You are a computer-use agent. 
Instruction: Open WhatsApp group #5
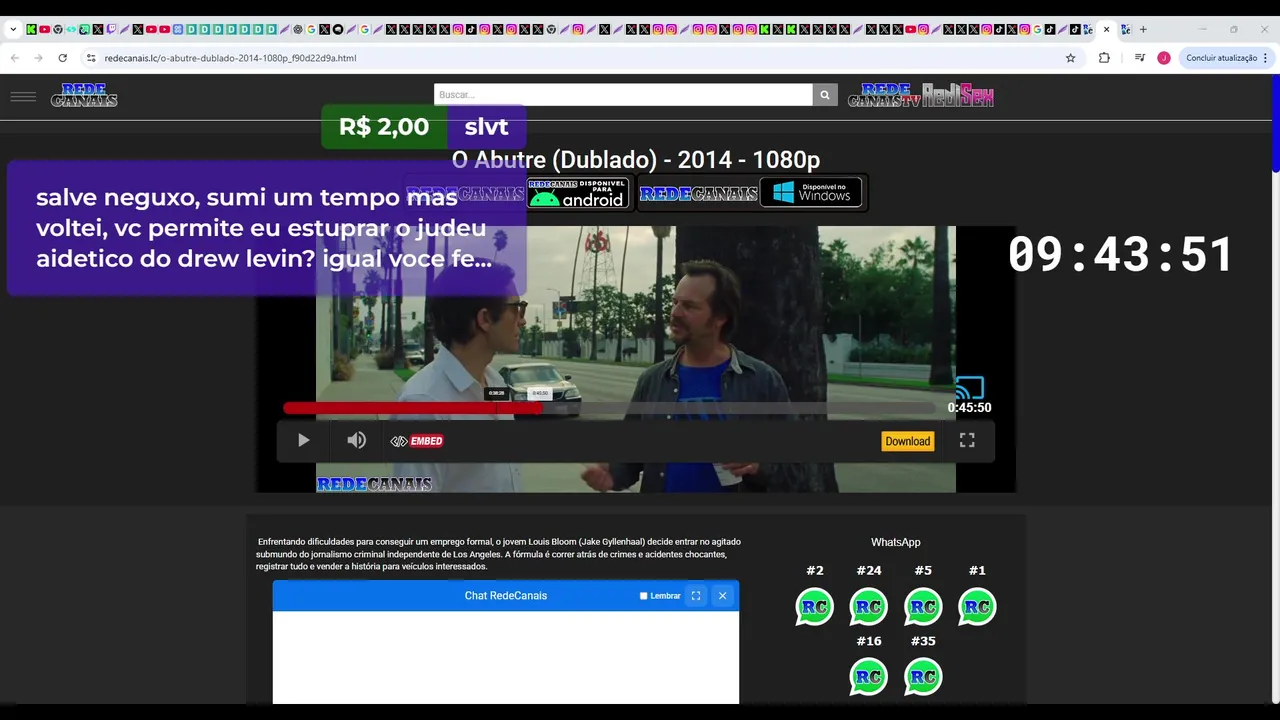(x=923, y=606)
